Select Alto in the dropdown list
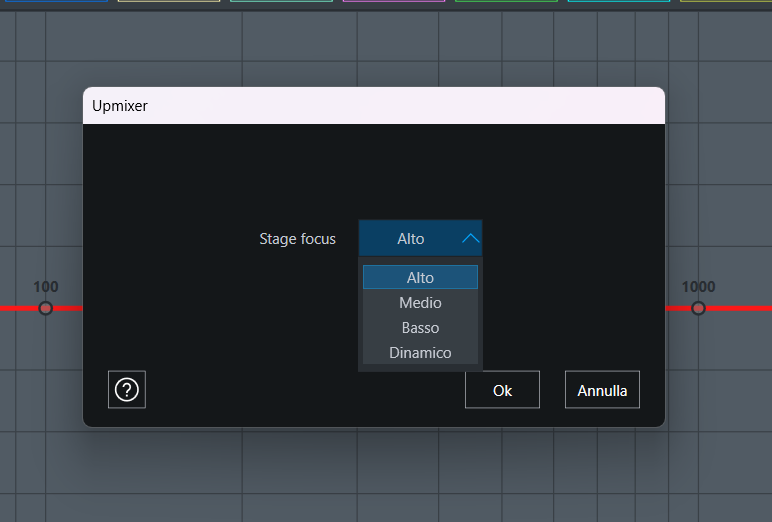The width and height of the screenshot is (772, 522). click(x=420, y=277)
